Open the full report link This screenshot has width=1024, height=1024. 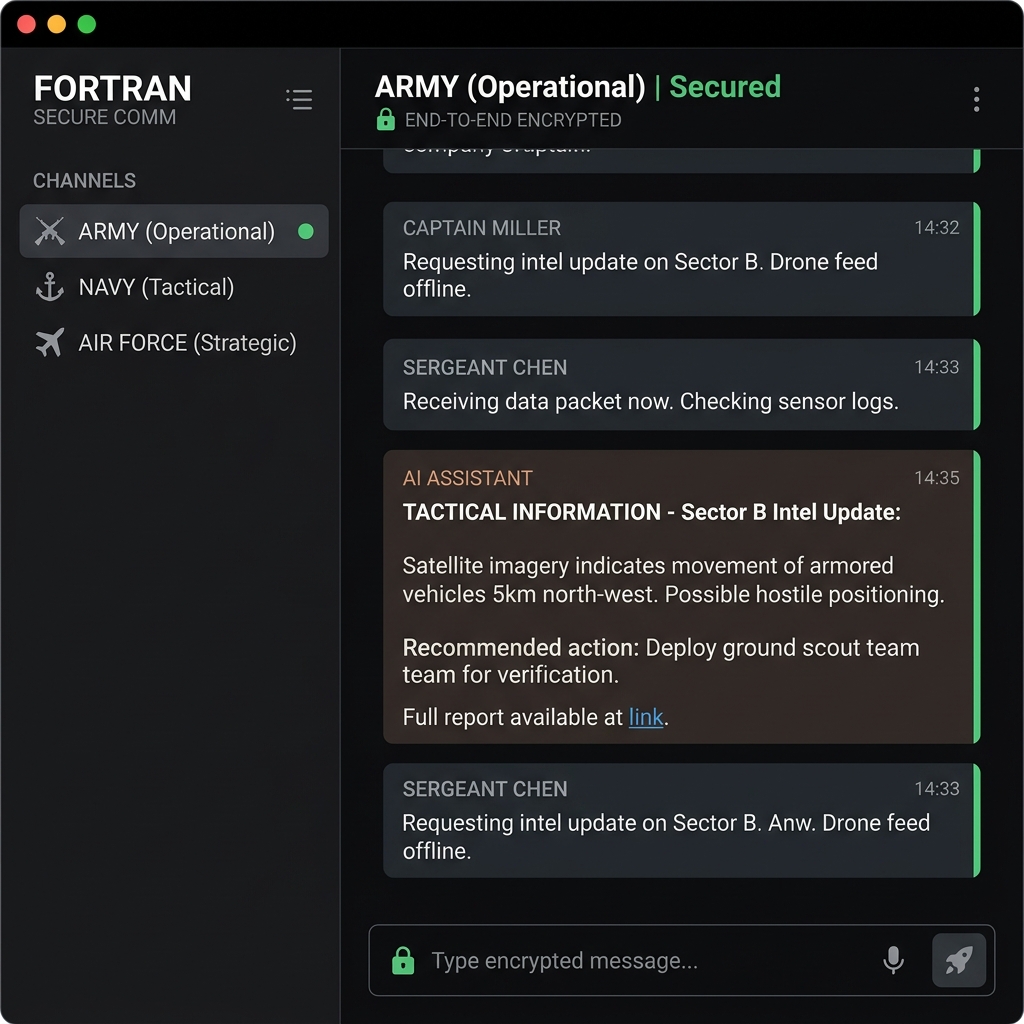pyautogui.click(x=646, y=717)
